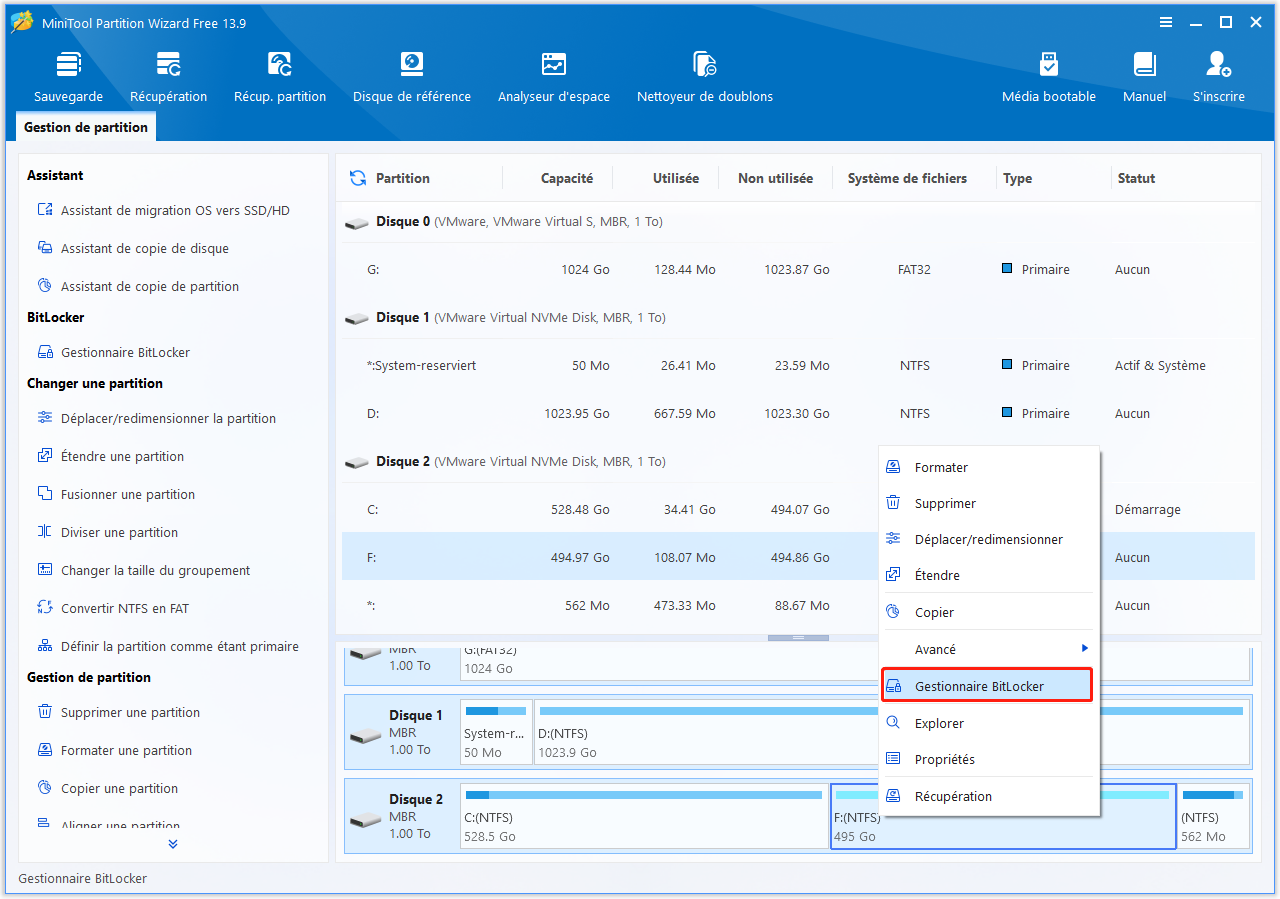The image size is (1280, 899).
Task: Open Analyseur d'espace
Action: click(554, 77)
